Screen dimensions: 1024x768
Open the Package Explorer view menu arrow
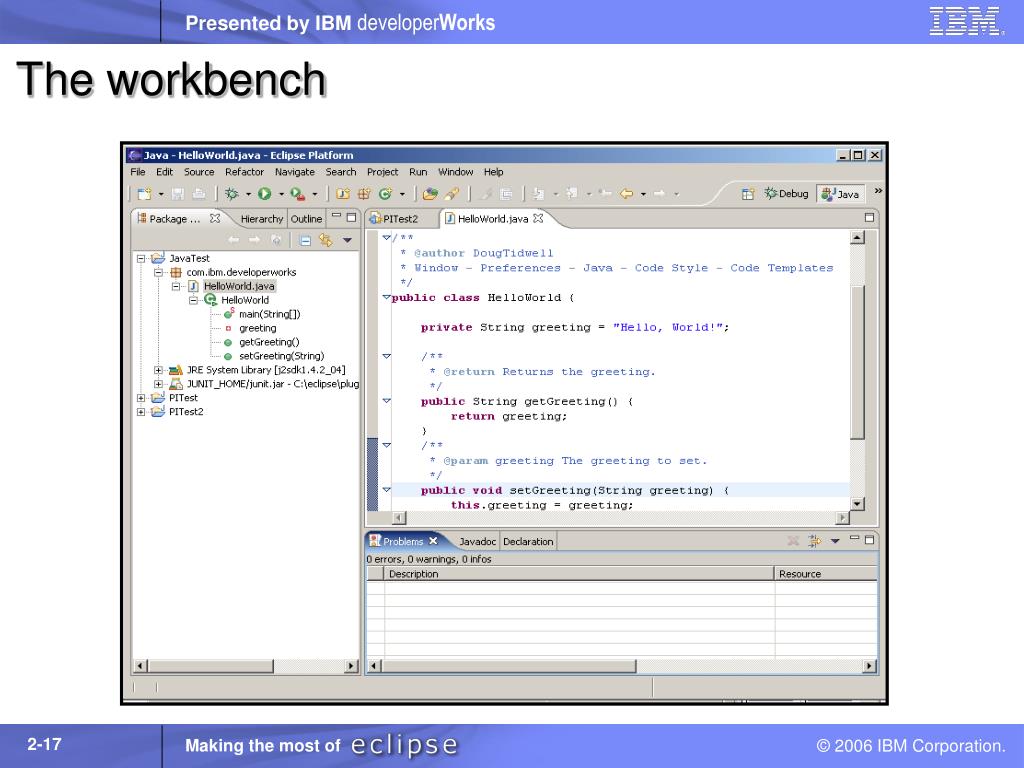point(347,241)
